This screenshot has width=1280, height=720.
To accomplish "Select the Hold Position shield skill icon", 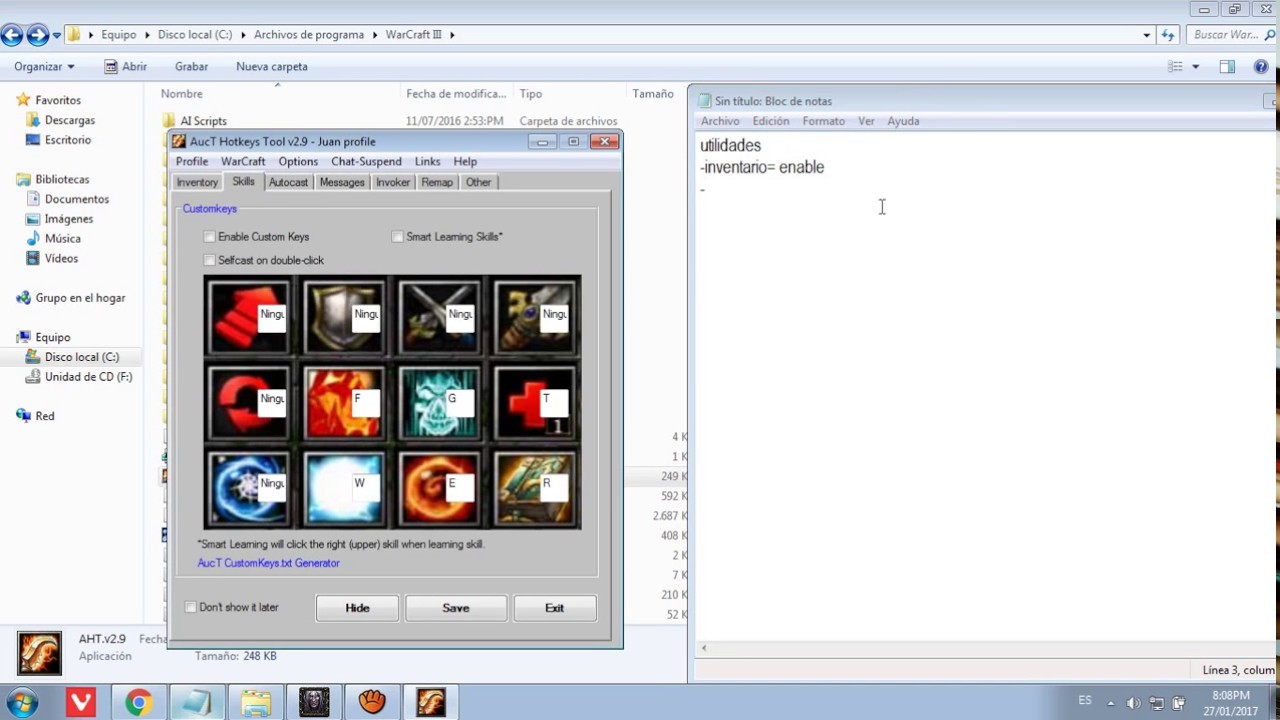I will (343, 318).
